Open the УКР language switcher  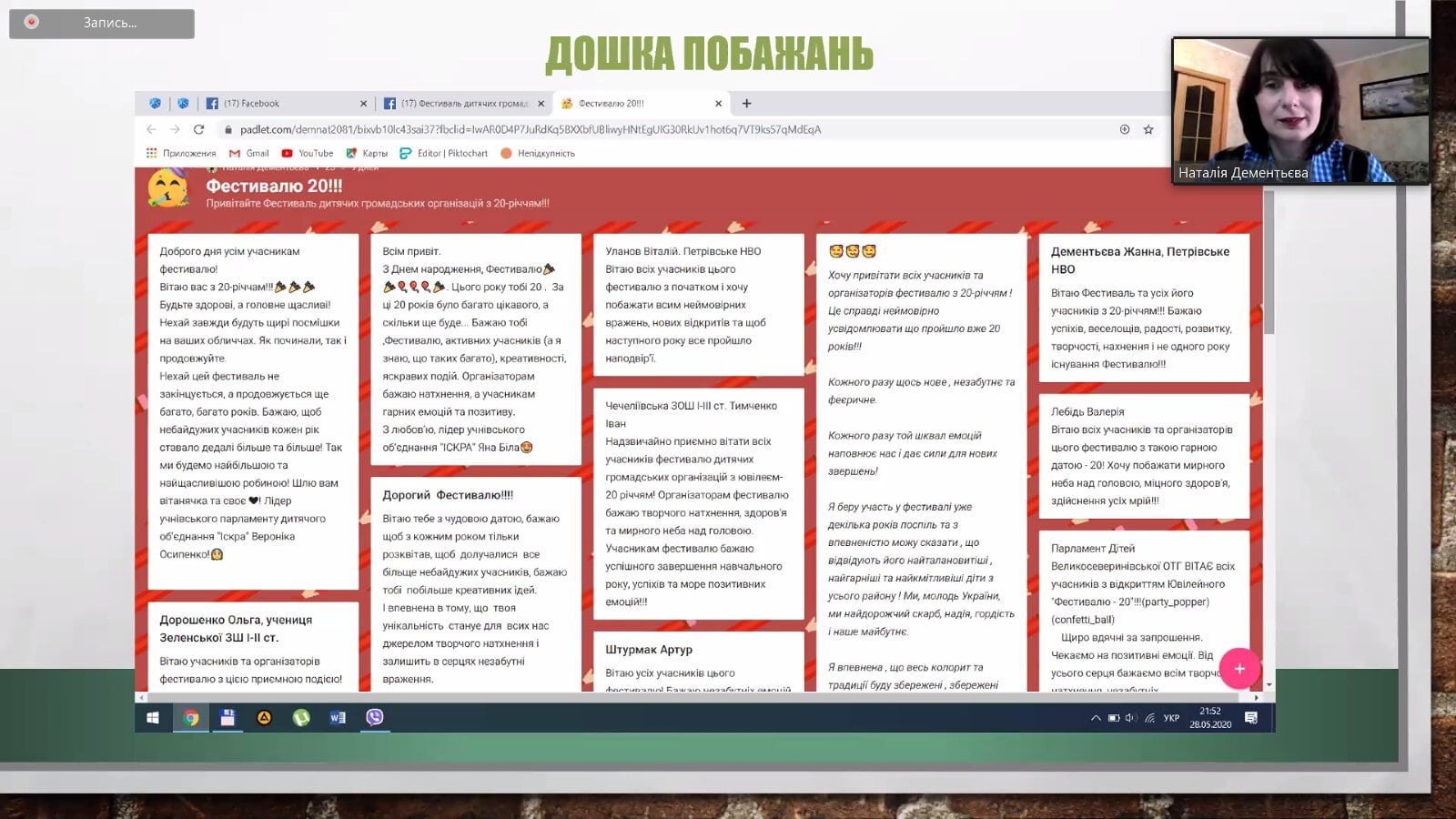click(x=1171, y=718)
